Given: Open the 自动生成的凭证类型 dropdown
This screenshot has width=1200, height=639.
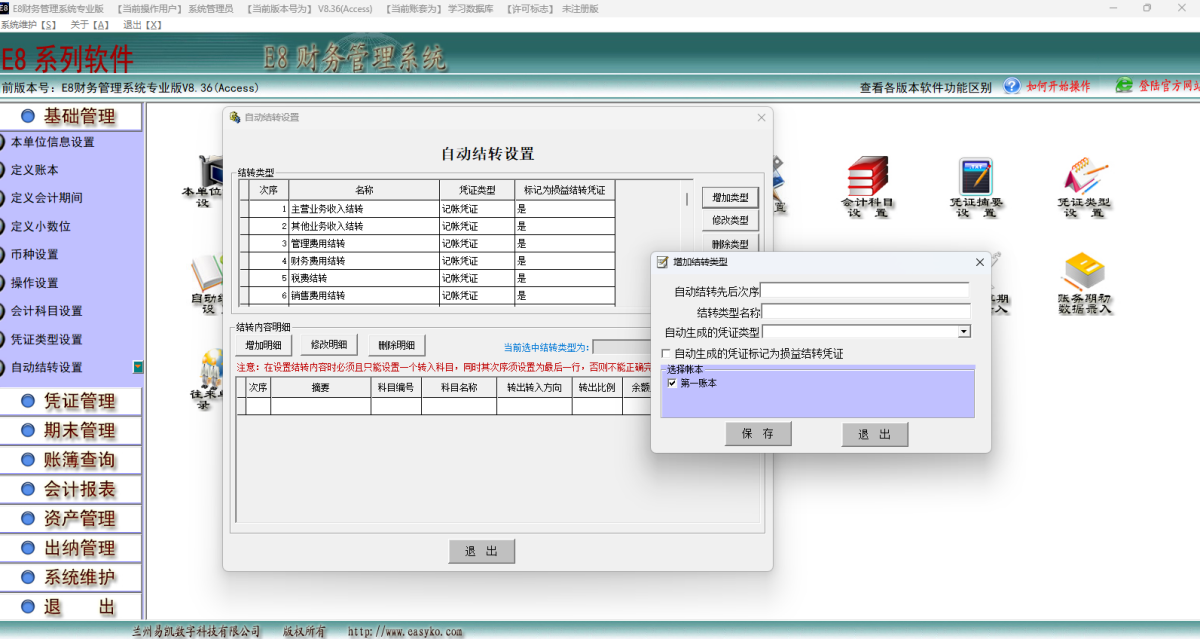Looking at the screenshot, I should [x=964, y=332].
